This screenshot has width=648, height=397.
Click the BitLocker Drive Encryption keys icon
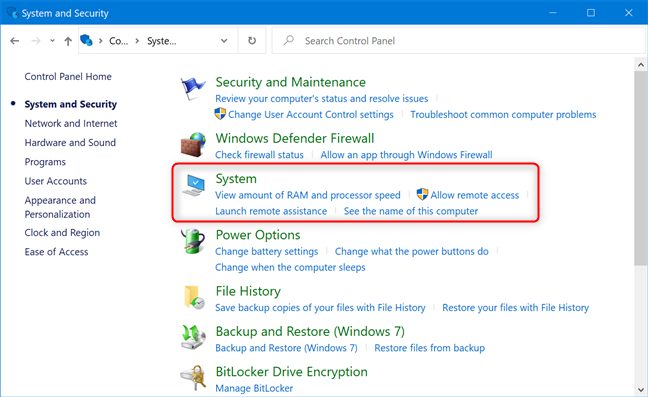pyautogui.click(x=193, y=377)
